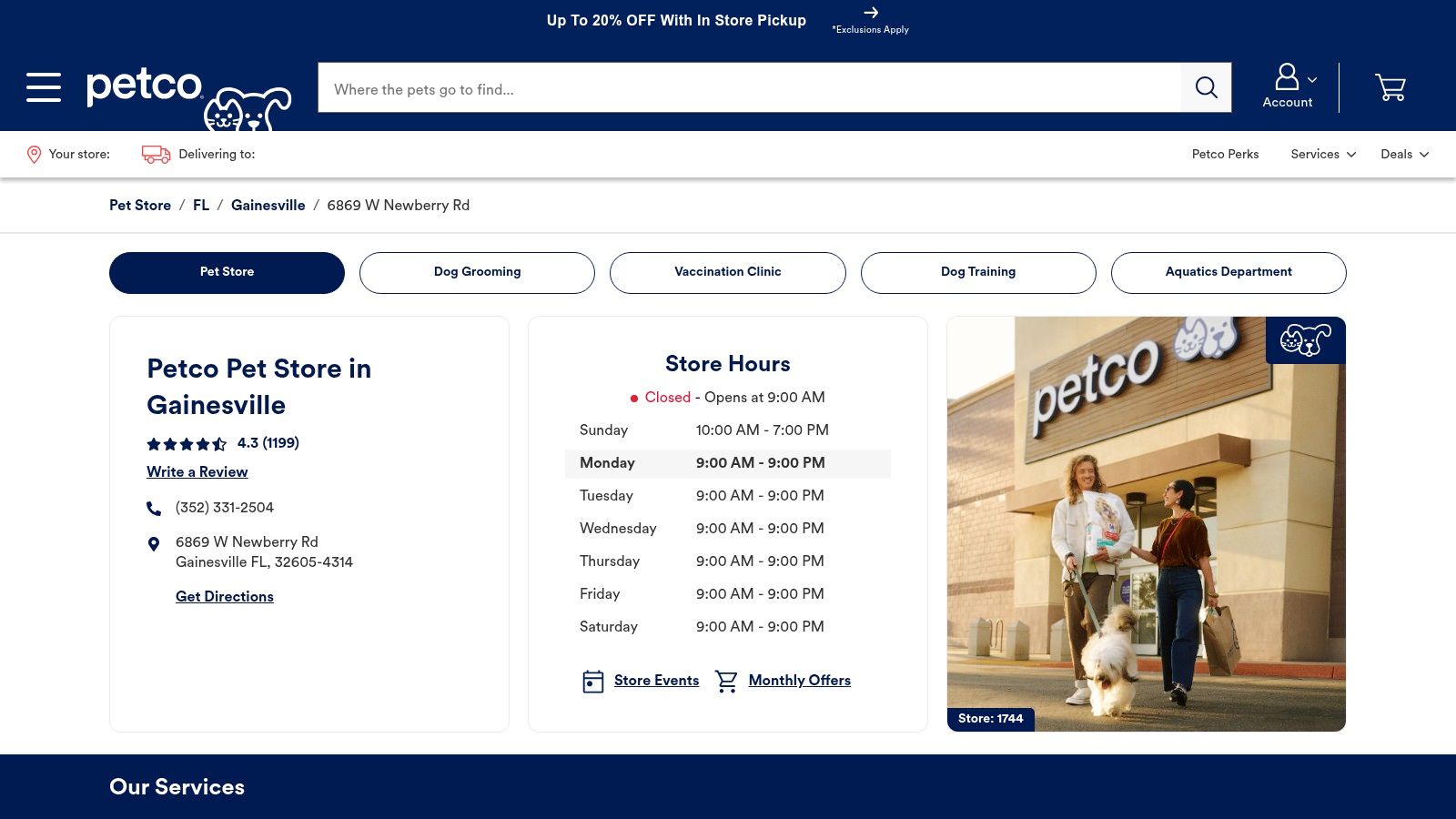Switch to the Vaccination Clinic tab
The image size is (1456, 819).
728,273
